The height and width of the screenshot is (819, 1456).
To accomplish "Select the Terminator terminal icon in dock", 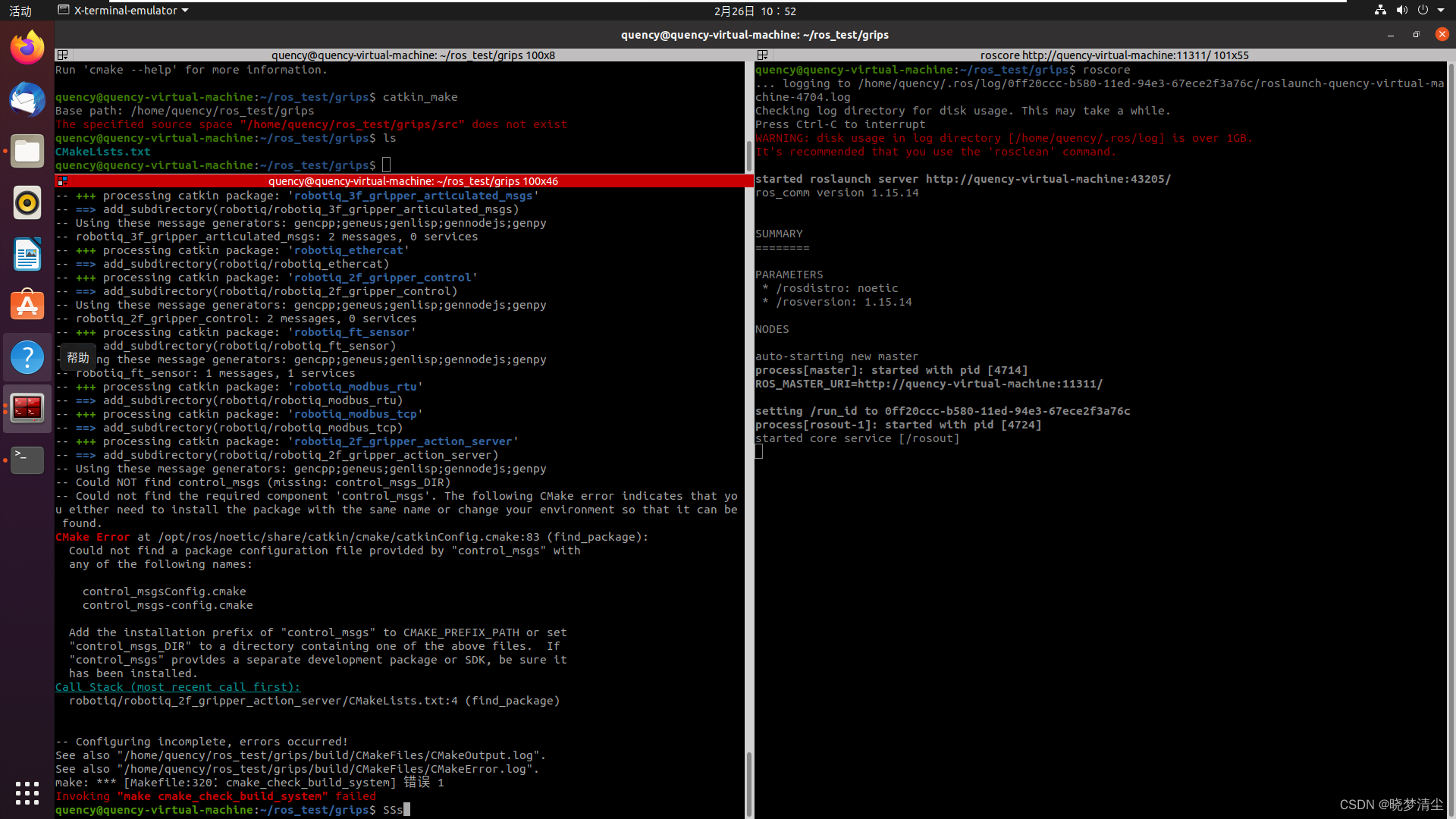I will coord(27,409).
